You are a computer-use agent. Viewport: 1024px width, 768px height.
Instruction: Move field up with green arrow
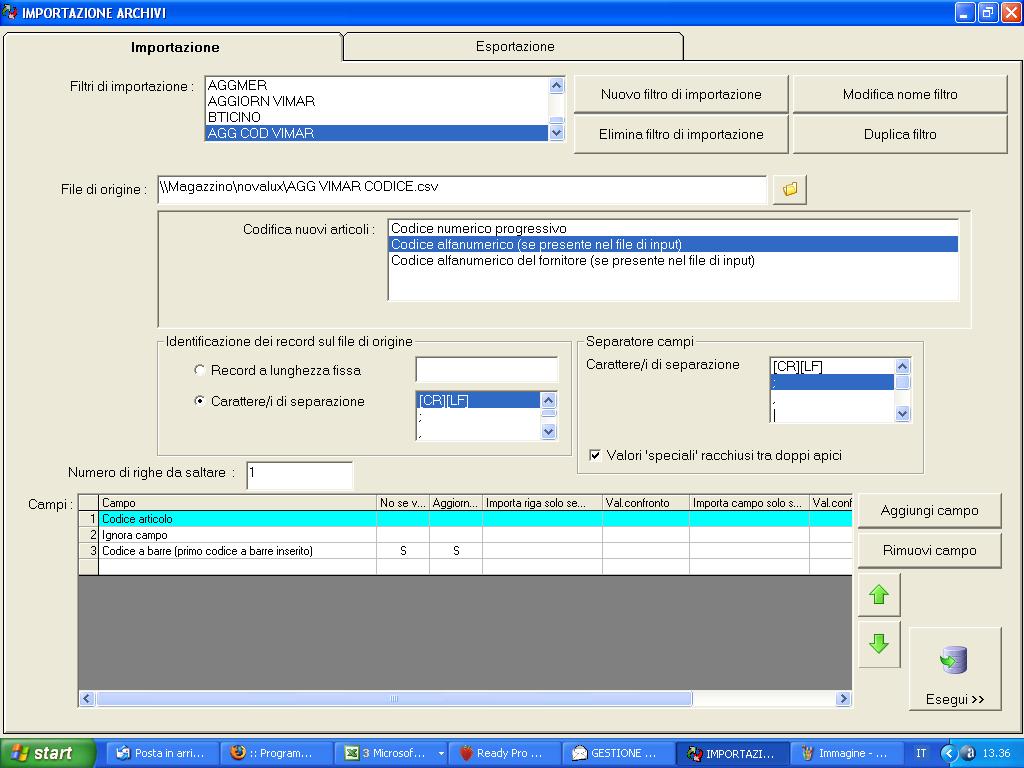(879, 595)
